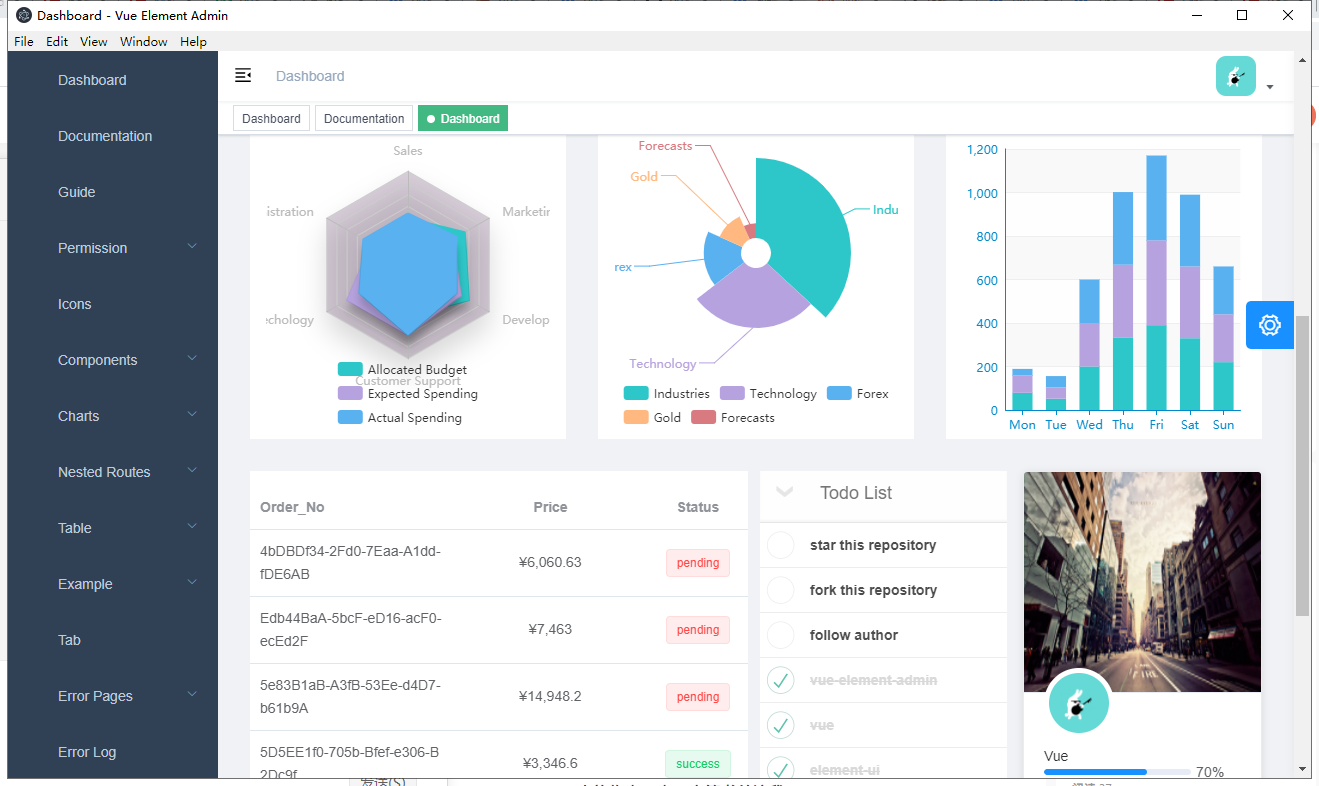Viewport: 1319px width, 786px height.
Task: Toggle Expected Spending legend item
Action: point(408,394)
